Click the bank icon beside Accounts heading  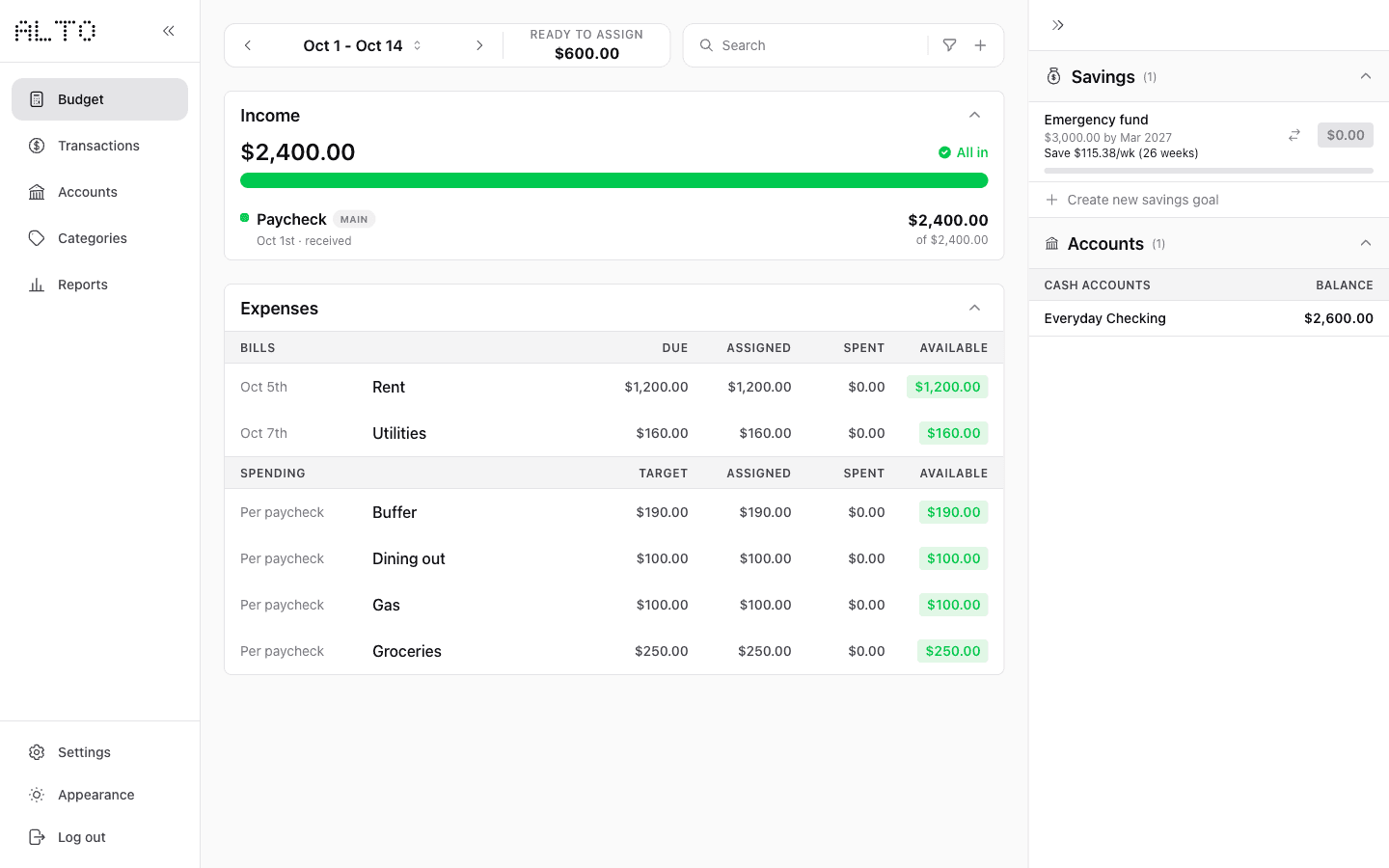(x=1051, y=244)
